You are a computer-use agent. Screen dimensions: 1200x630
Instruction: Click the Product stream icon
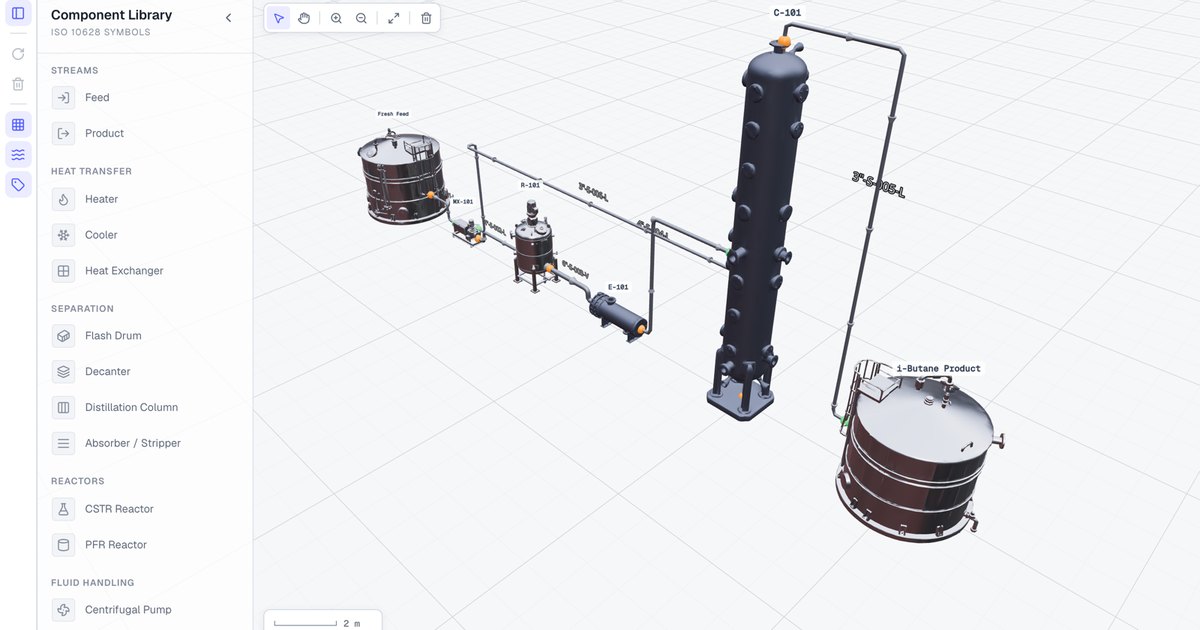pyautogui.click(x=63, y=133)
